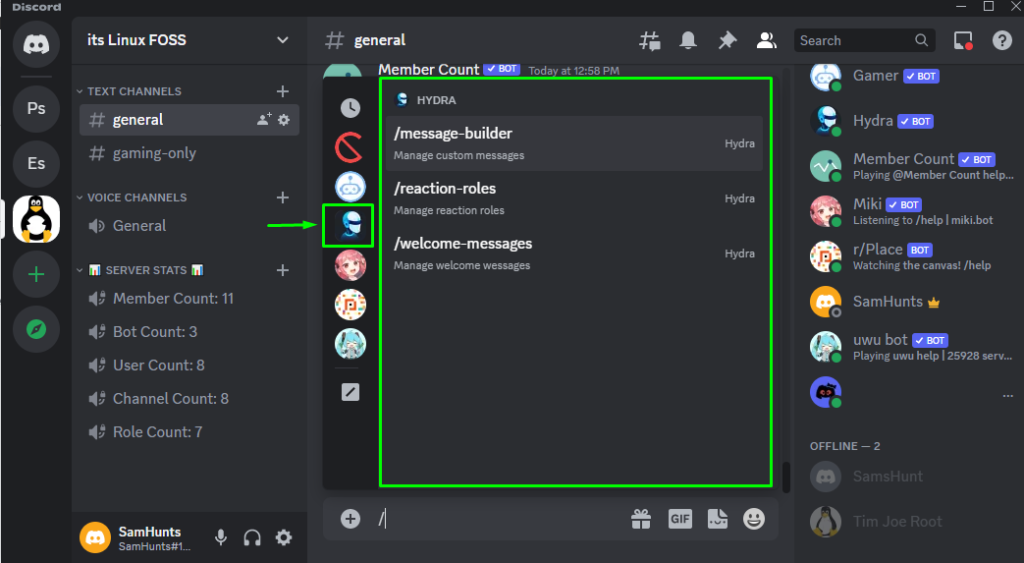Toggle headphones deafen
Screen dimensions: 1024x563
click(x=252, y=538)
